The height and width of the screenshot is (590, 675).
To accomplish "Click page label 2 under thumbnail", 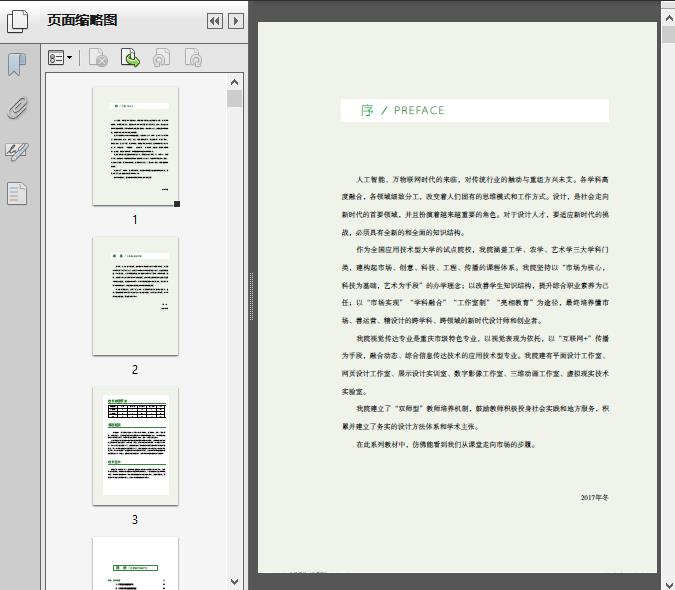I will pyautogui.click(x=135, y=370).
